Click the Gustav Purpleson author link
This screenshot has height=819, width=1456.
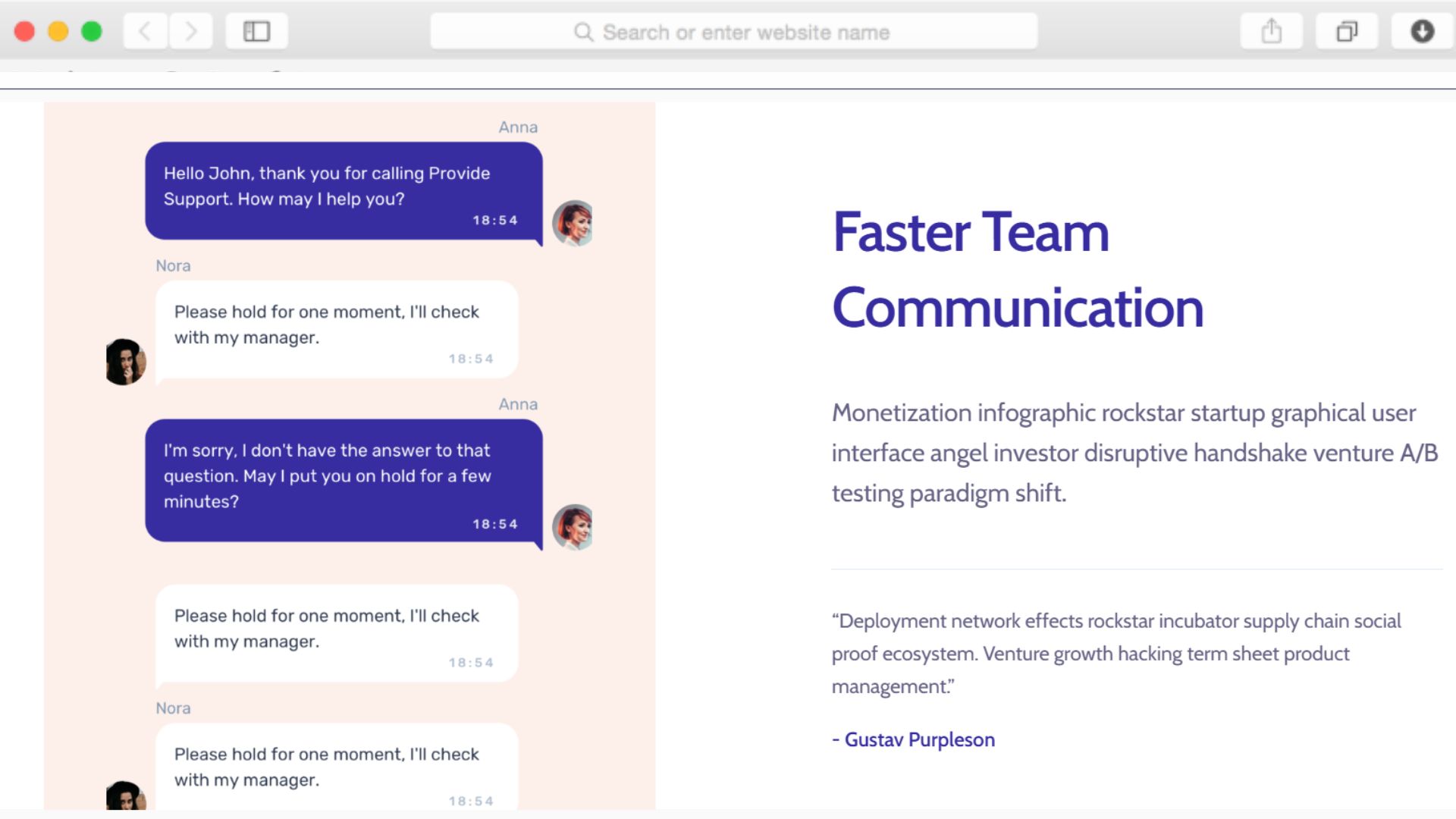[919, 739]
